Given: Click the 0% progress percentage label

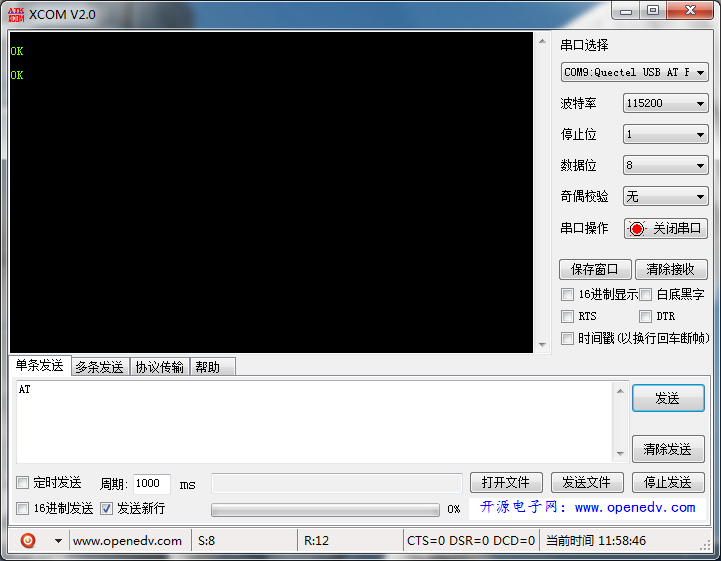Looking at the screenshot, I should pyautogui.click(x=454, y=509).
